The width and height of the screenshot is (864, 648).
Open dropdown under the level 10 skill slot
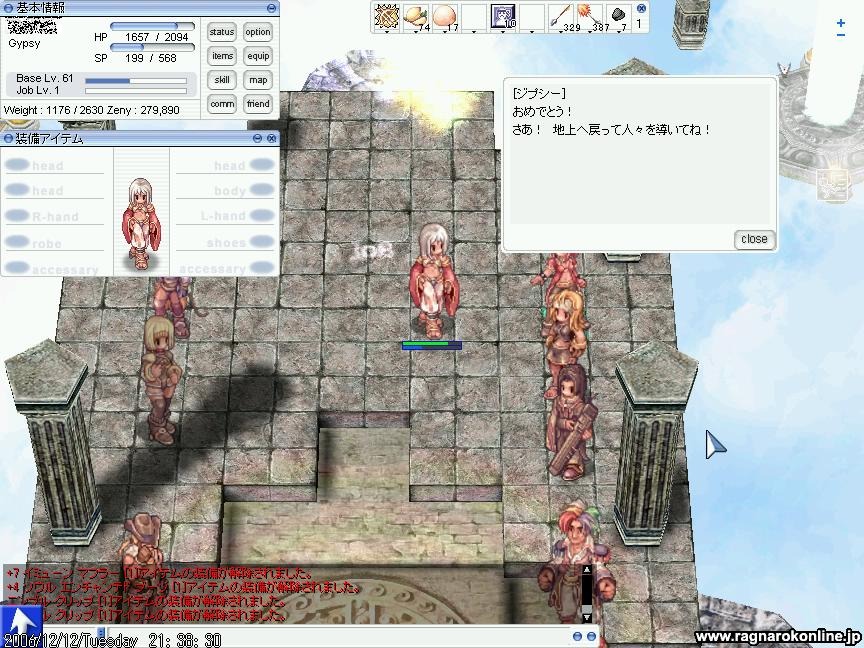pos(503,32)
